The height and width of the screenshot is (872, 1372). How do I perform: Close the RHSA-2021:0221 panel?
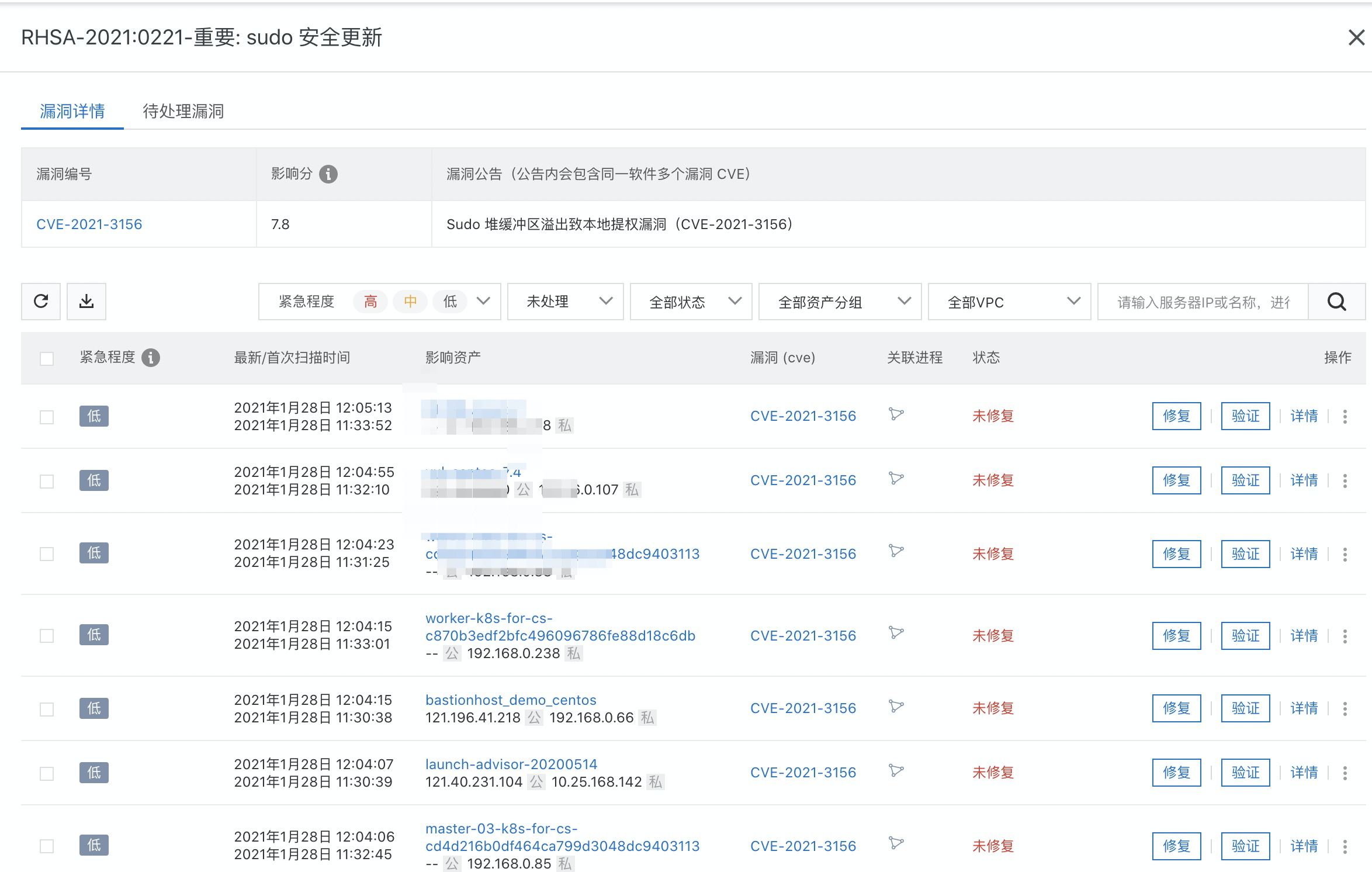[x=1356, y=38]
